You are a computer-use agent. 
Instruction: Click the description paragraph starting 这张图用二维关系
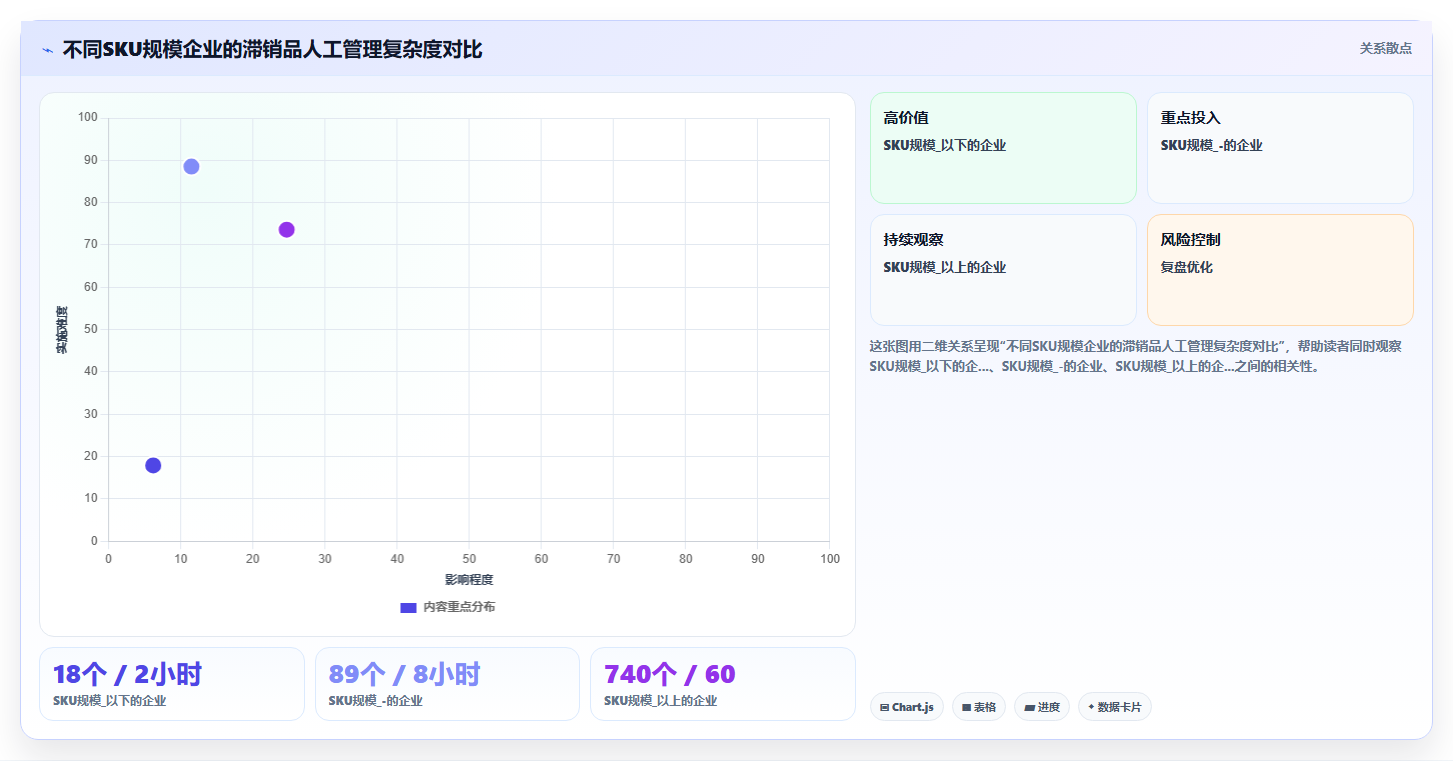(x=1136, y=356)
